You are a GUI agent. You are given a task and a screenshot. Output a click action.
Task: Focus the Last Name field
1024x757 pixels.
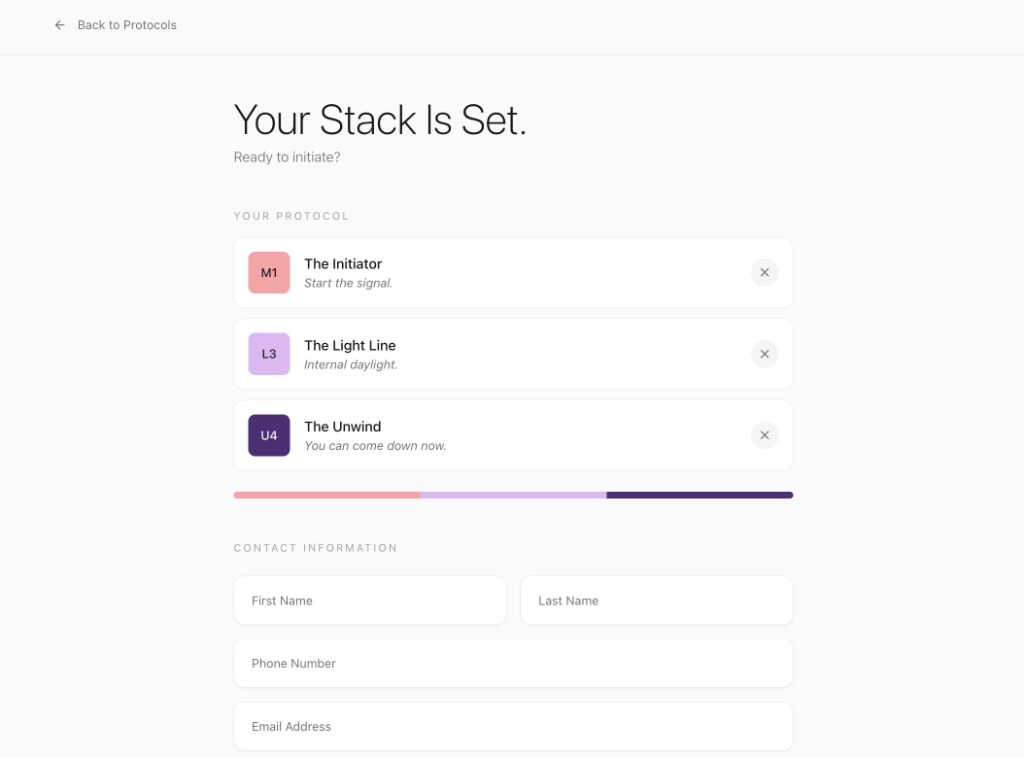[656, 600]
